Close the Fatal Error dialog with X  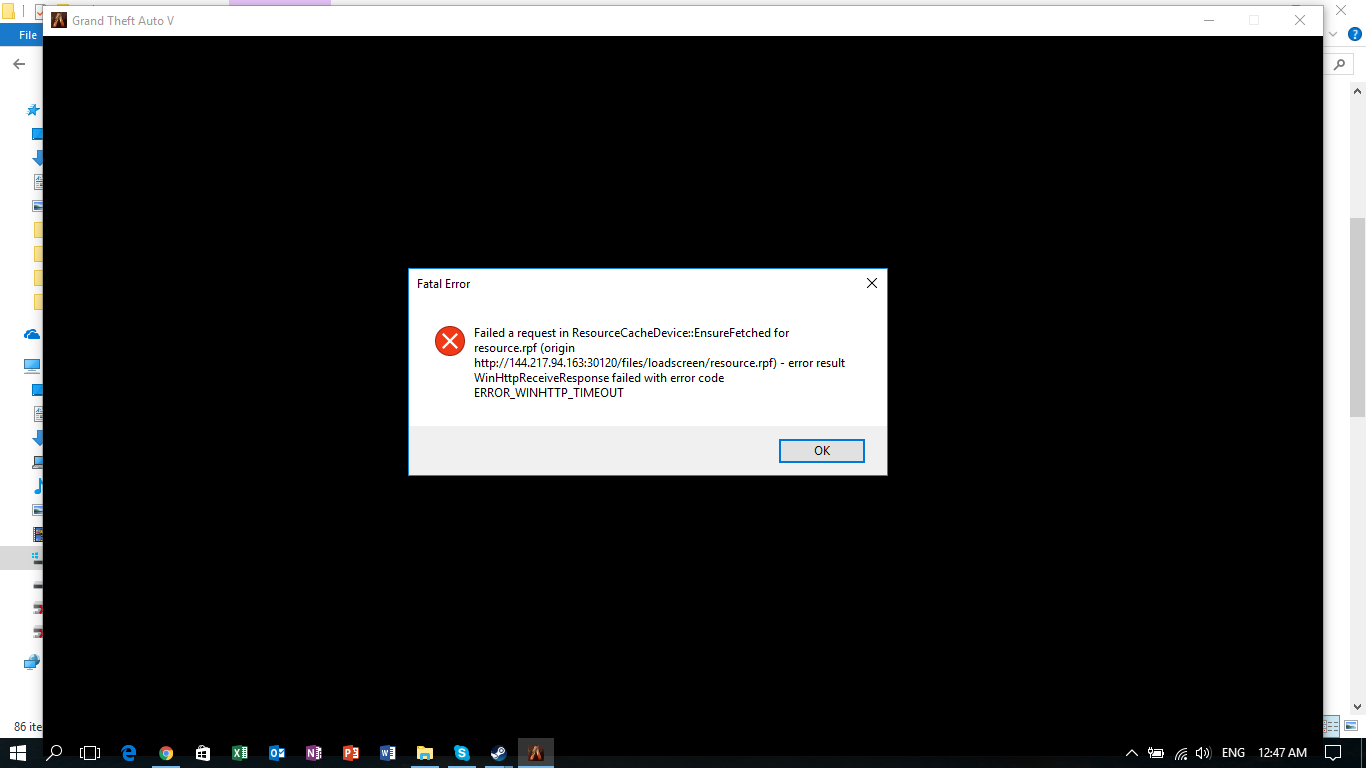(871, 284)
